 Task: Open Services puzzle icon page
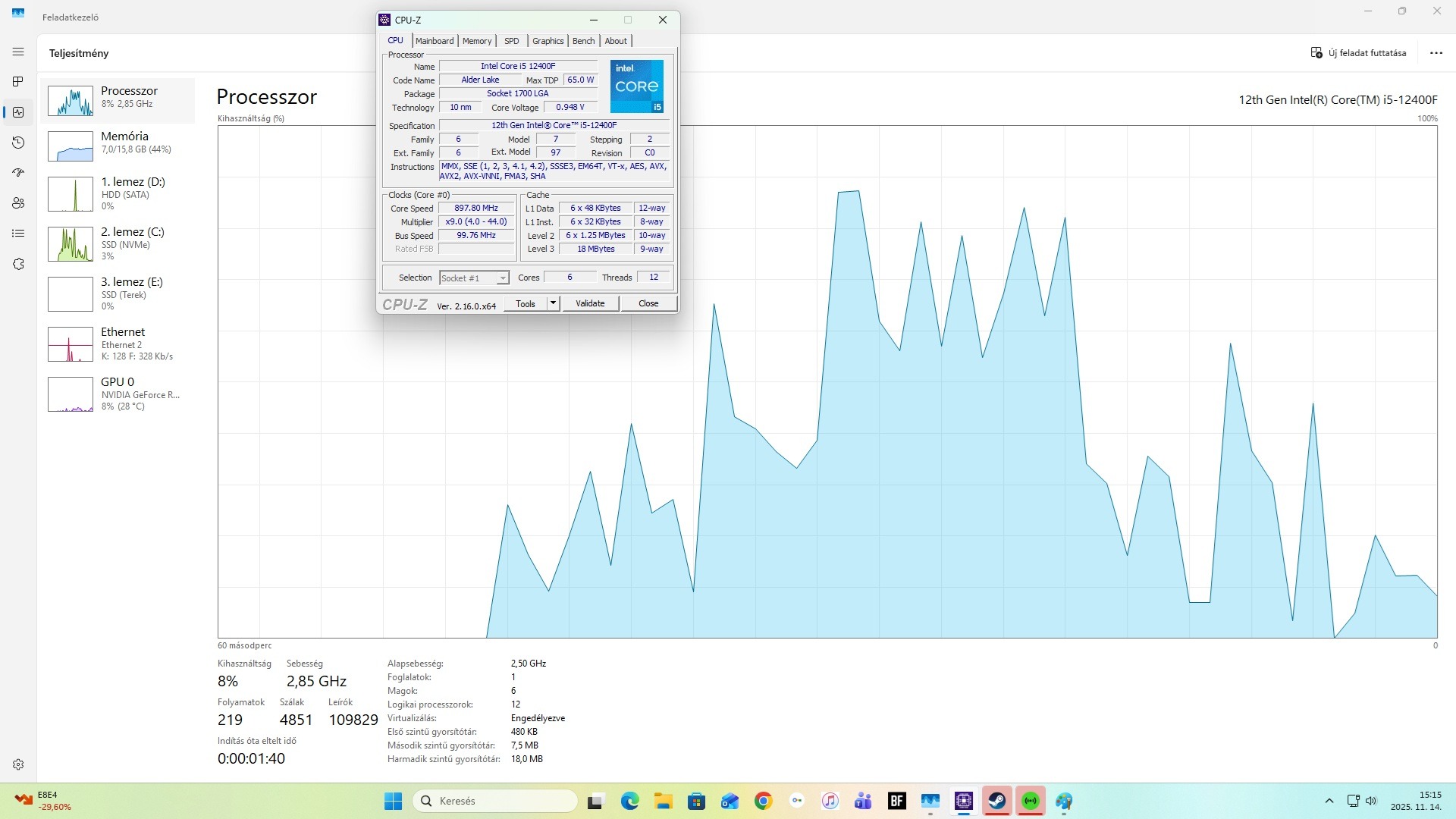(x=18, y=264)
